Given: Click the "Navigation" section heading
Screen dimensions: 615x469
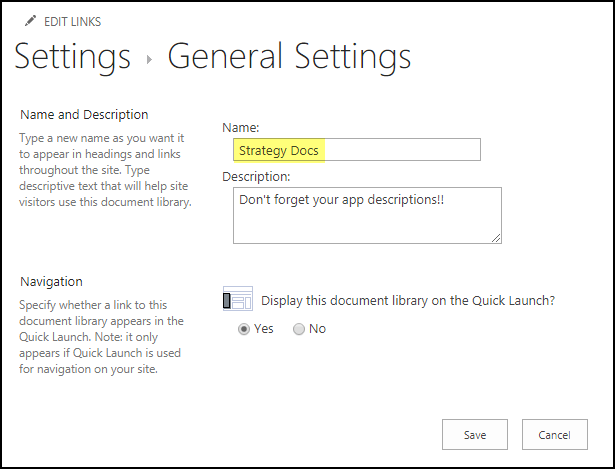Looking at the screenshot, I should point(51,281).
